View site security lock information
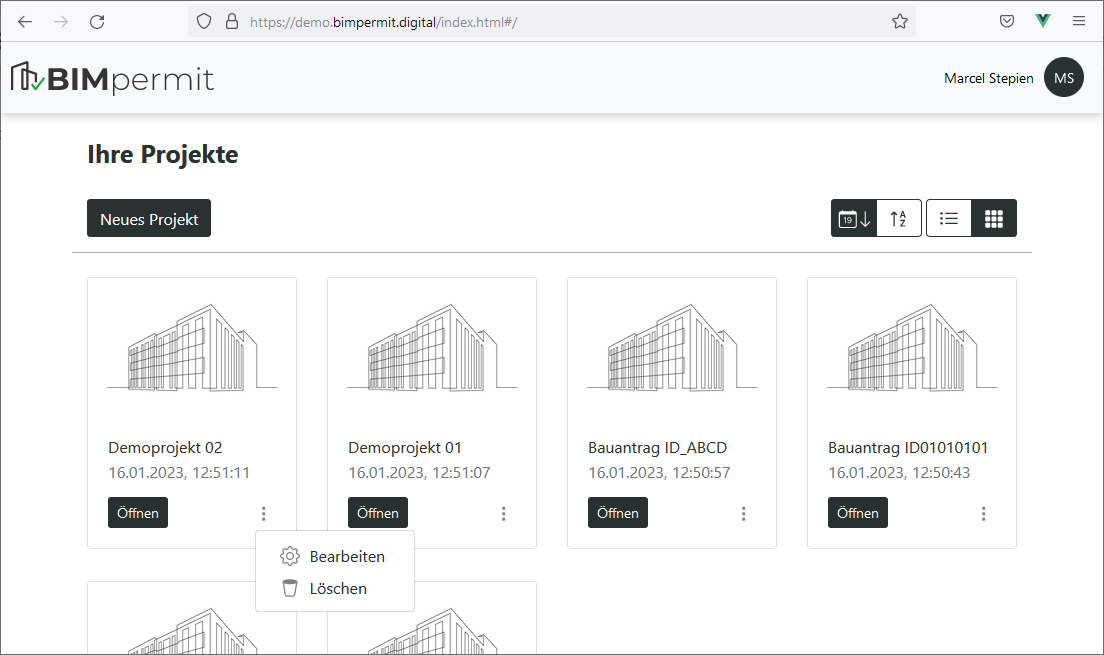The image size is (1104, 655). (232, 22)
